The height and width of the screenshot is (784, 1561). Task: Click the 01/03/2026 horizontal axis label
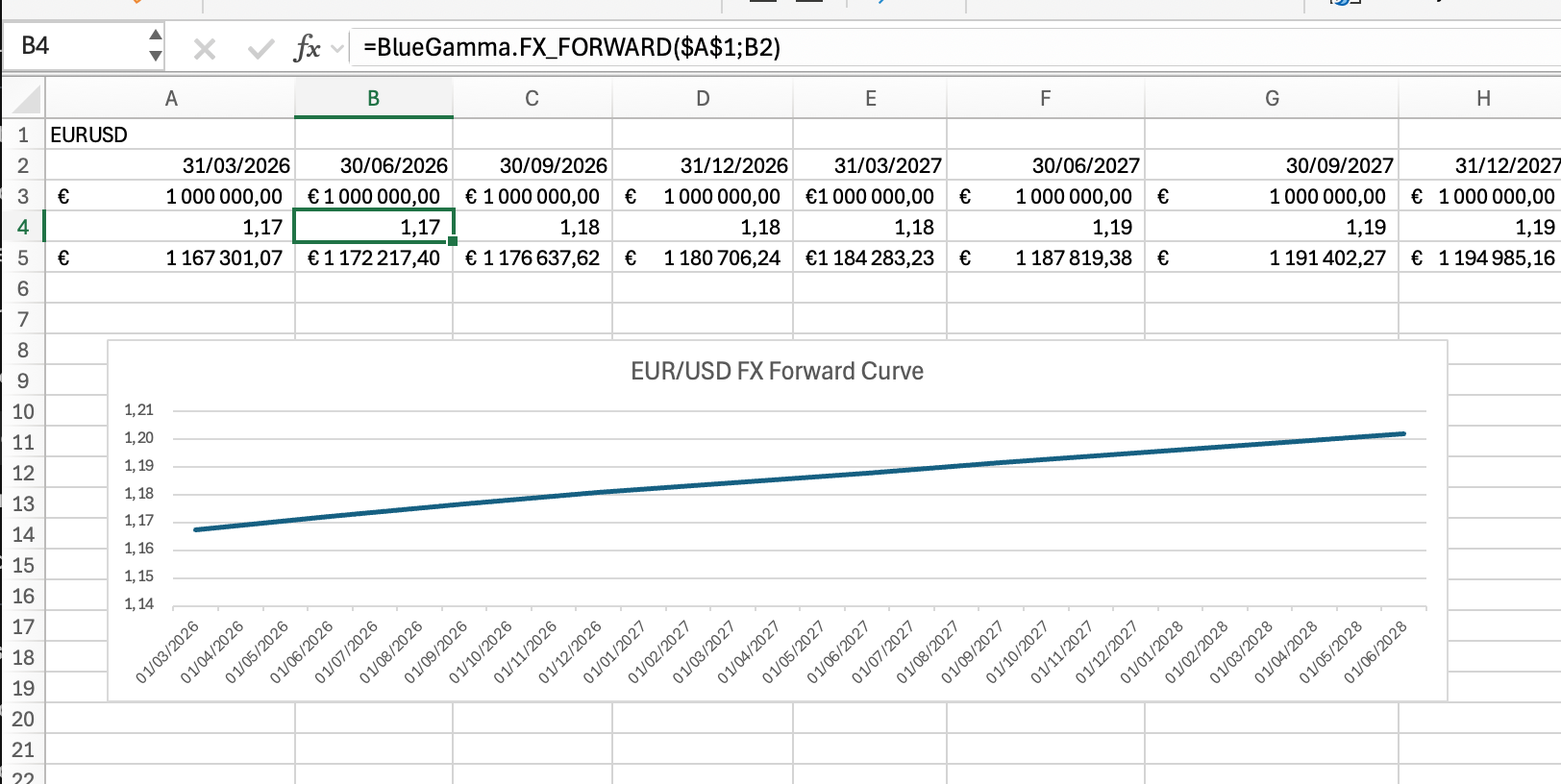click(x=169, y=651)
